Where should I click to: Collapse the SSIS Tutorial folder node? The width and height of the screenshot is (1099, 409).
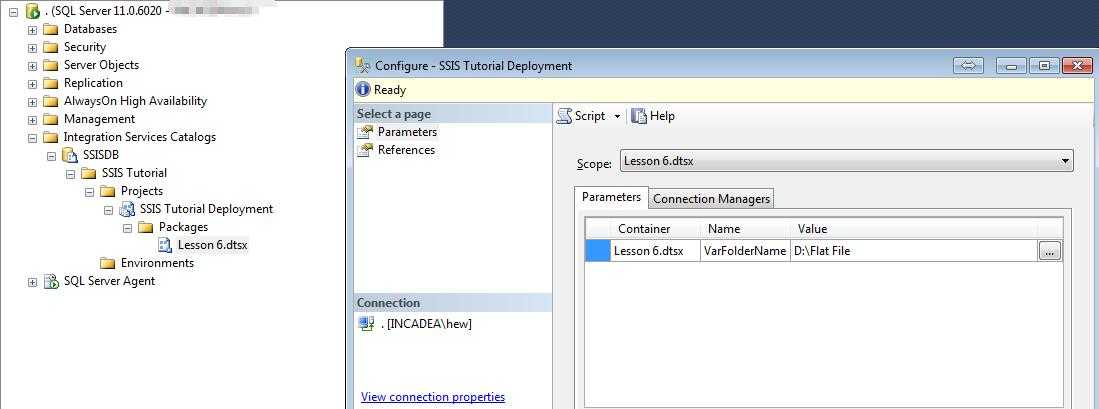click(70, 174)
